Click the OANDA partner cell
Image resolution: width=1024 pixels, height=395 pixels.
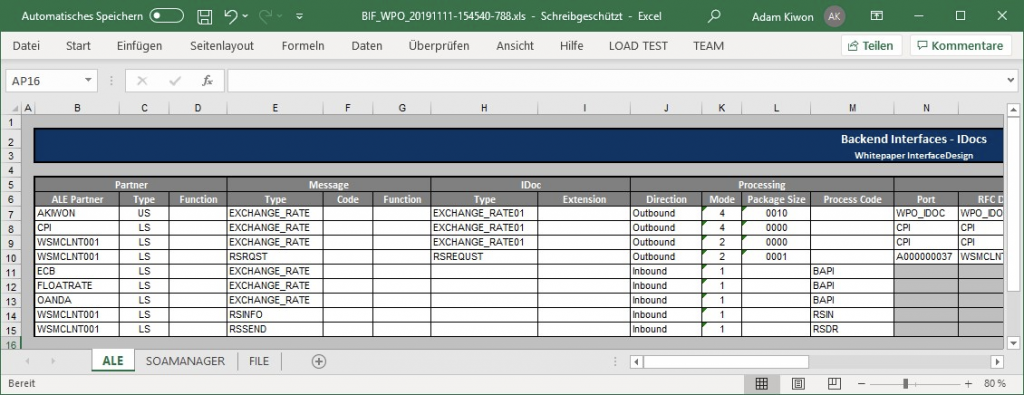coord(77,300)
